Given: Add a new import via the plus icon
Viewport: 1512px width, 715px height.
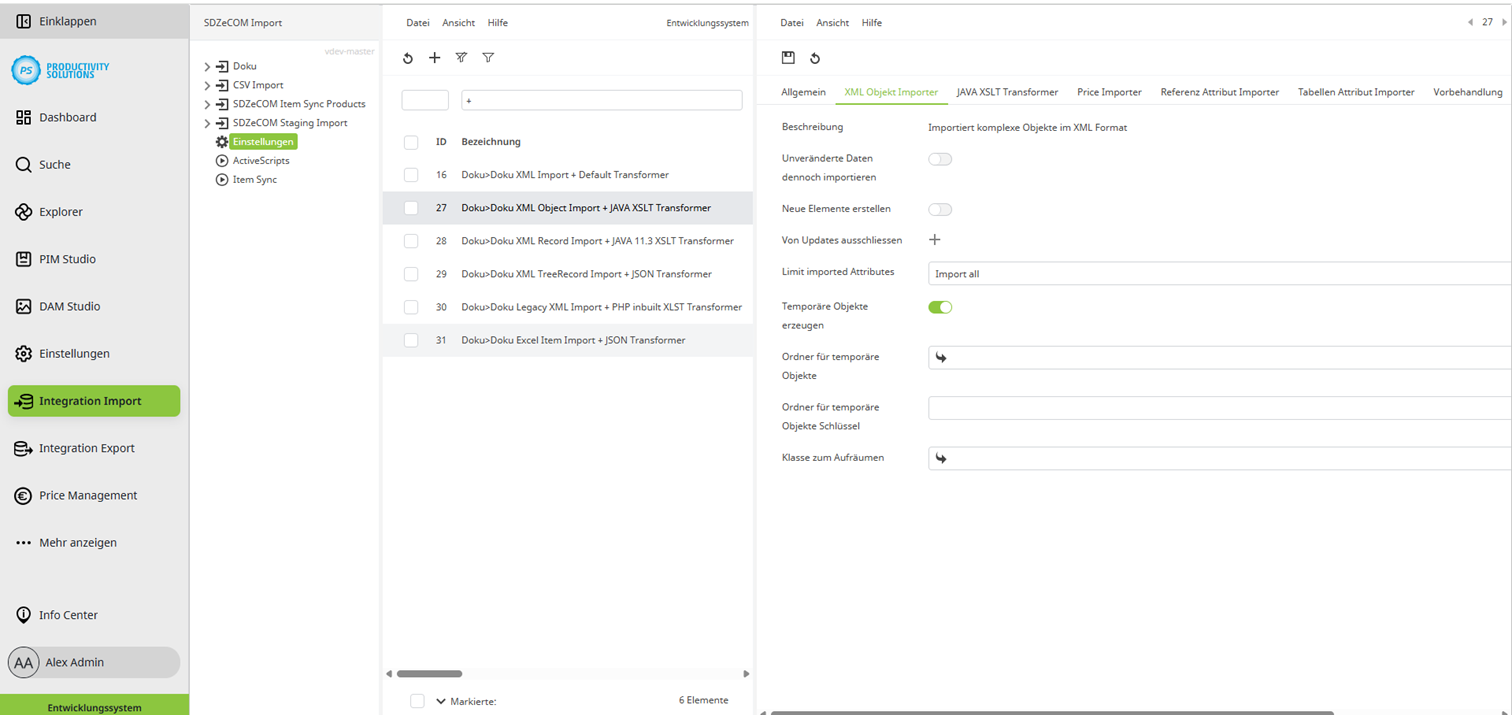Looking at the screenshot, I should click(x=434, y=58).
